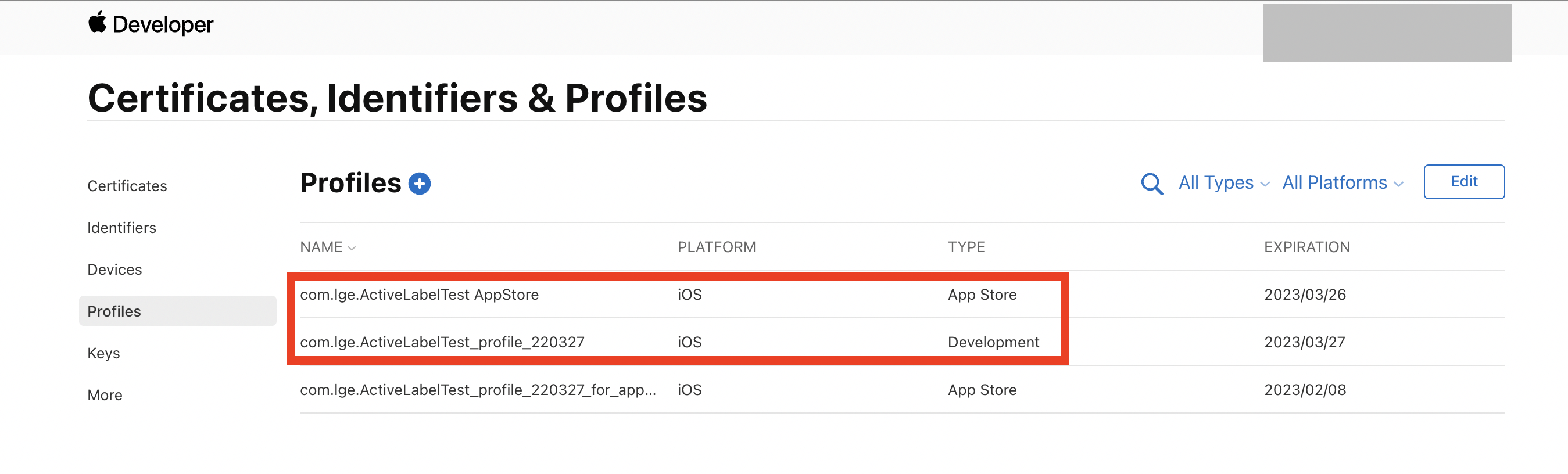The image size is (1568, 474).
Task: Click expiration date 2023/03/27
Action: pyautogui.click(x=1304, y=342)
